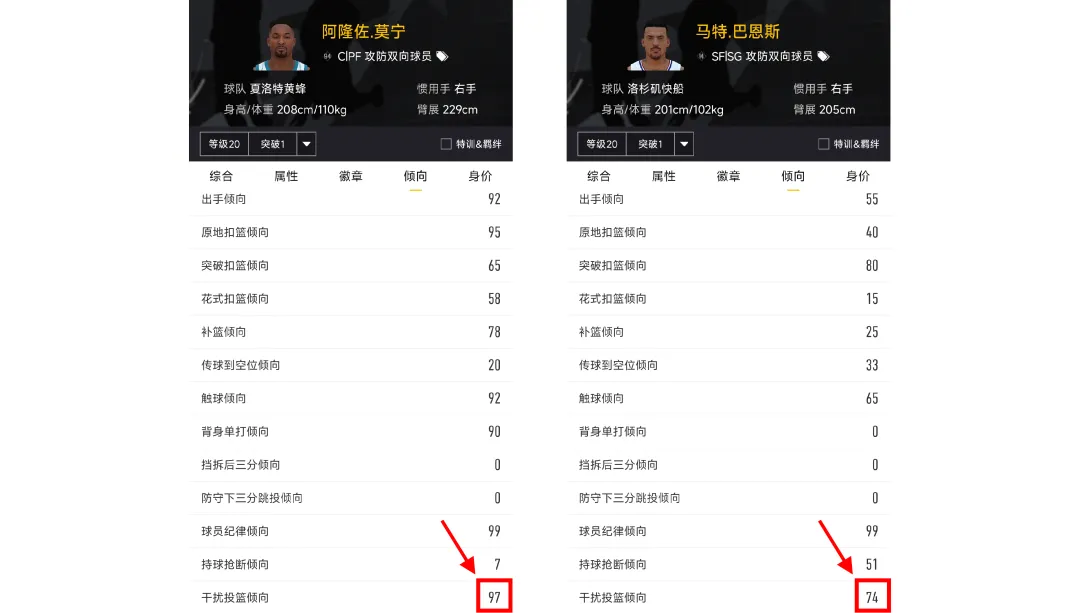Open 身价 tab on right card
1080x613 pixels.
pos(858,176)
